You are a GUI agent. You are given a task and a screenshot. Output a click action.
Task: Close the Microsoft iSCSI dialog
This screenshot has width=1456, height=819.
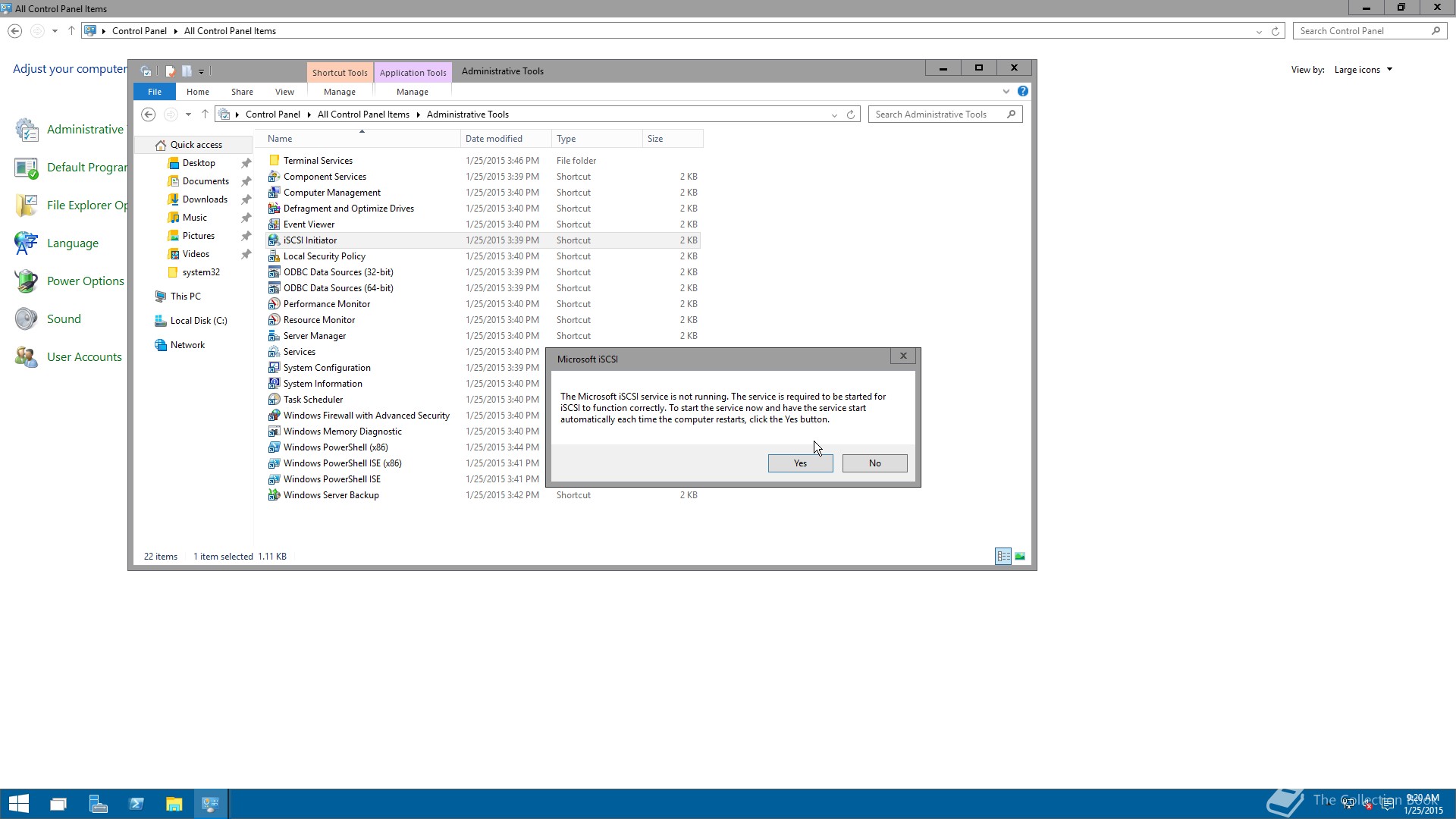[902, 356]
